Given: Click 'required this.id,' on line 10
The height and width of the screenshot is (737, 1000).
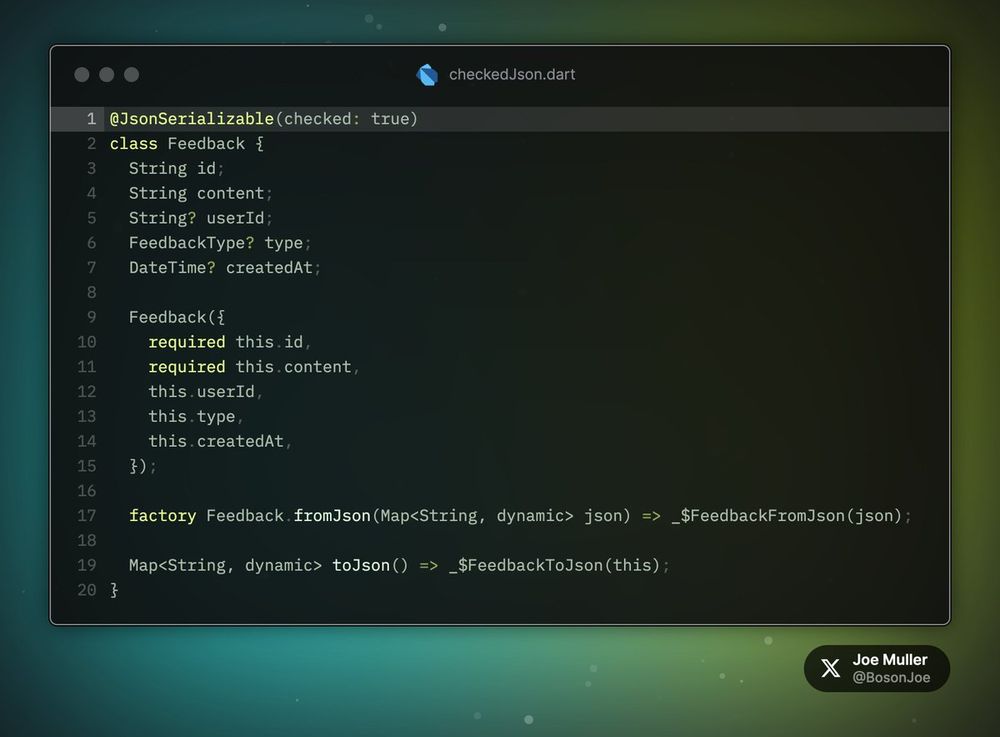Looking at the screenshot, I should point(230,342).
